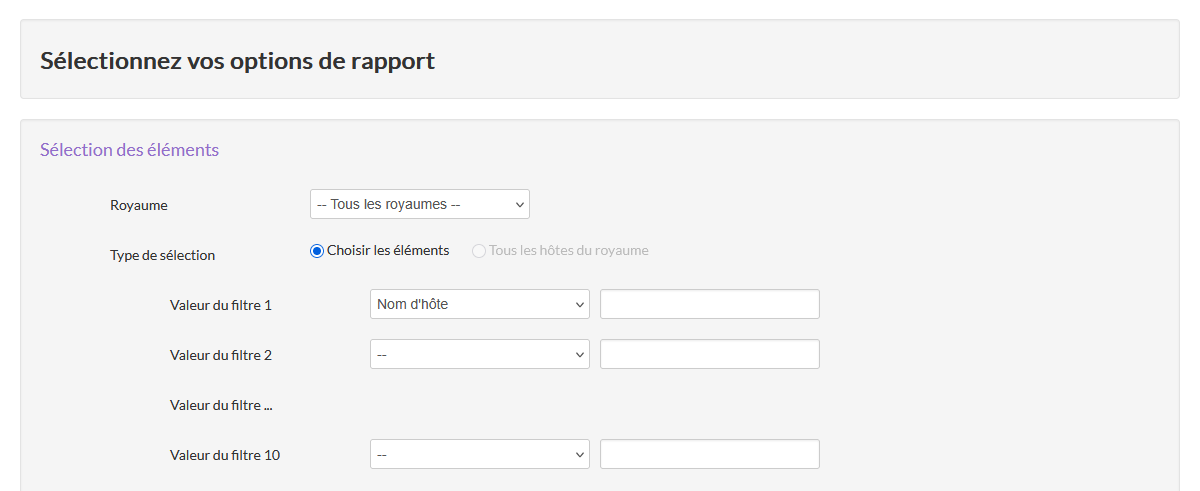Expand the filter 2 type dropdown
1200x491 pixels.
coord(479,354)
